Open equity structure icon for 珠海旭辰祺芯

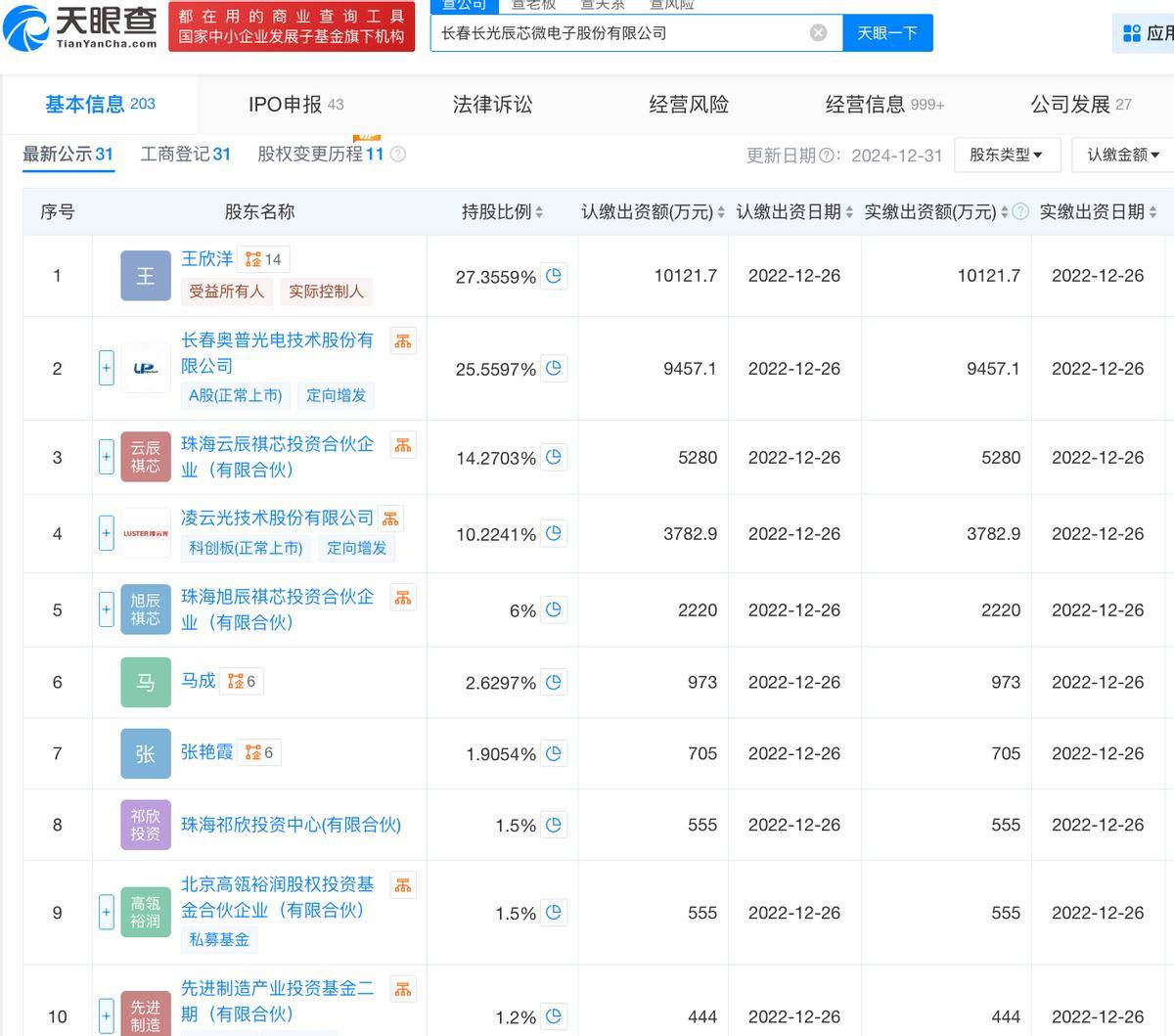403,598
